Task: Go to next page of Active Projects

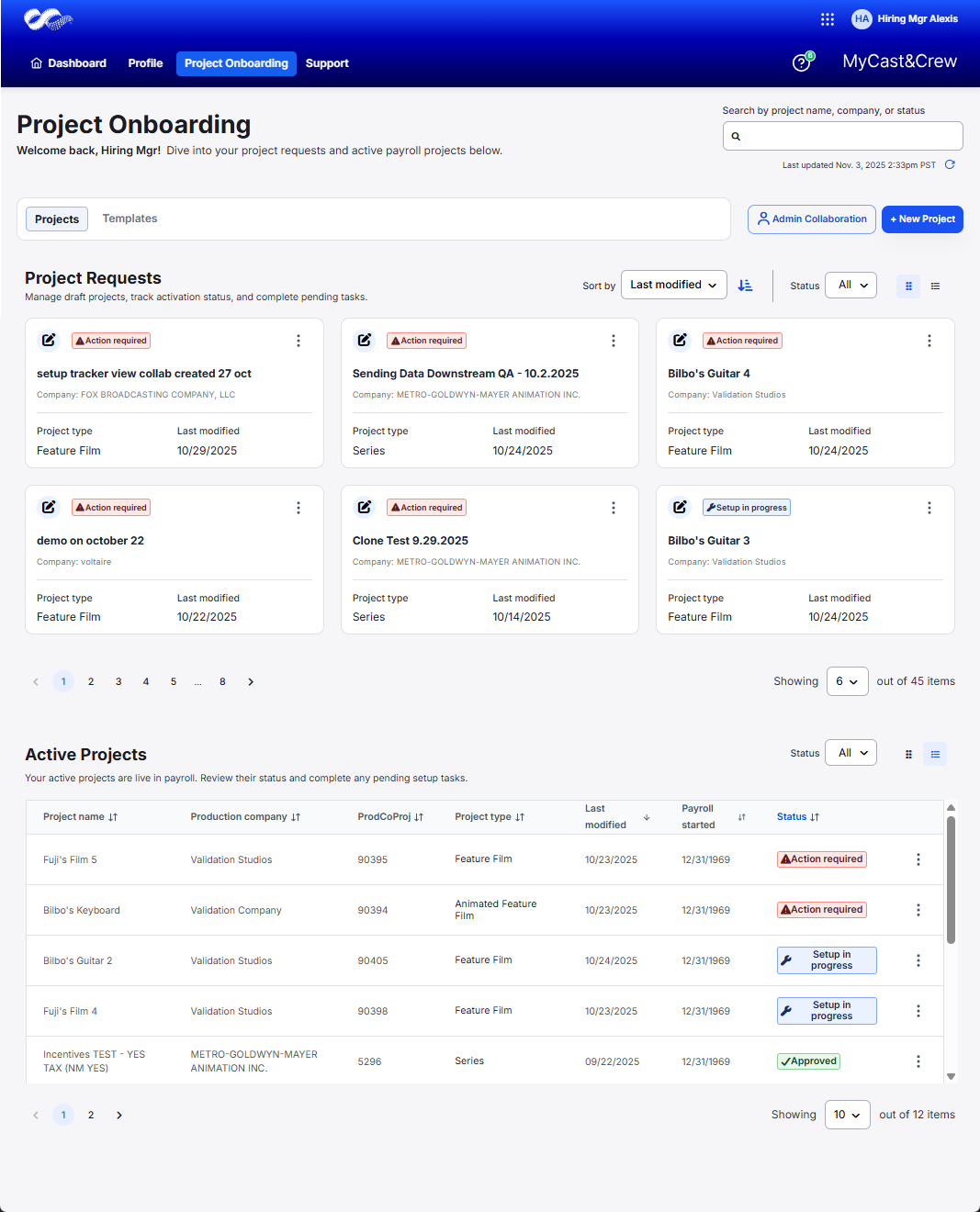Action: point(119,1116)
